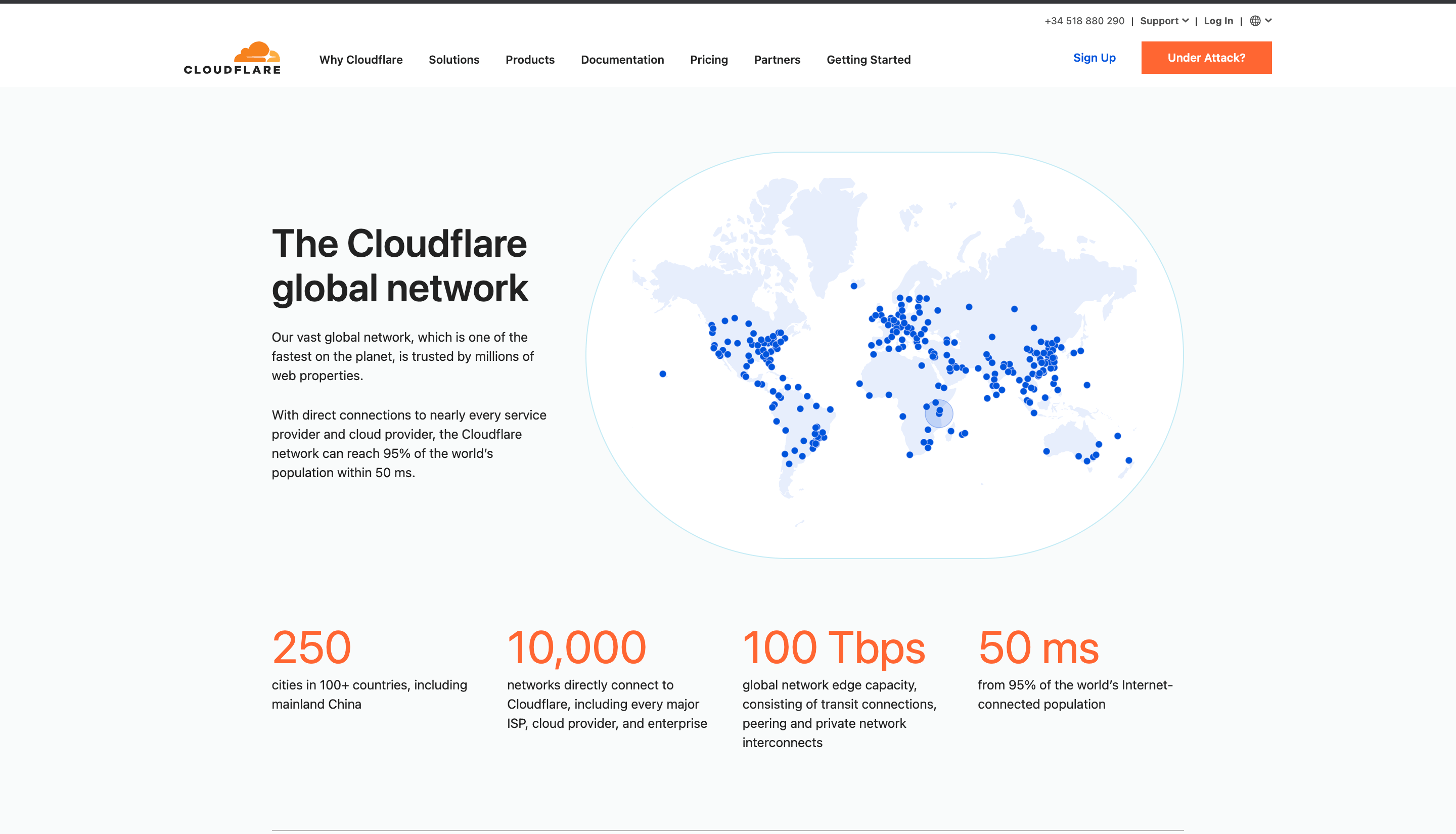Select Getting Started in the navigation
1456x834 pixels.
pyautogui.click(x=869, y=60)
